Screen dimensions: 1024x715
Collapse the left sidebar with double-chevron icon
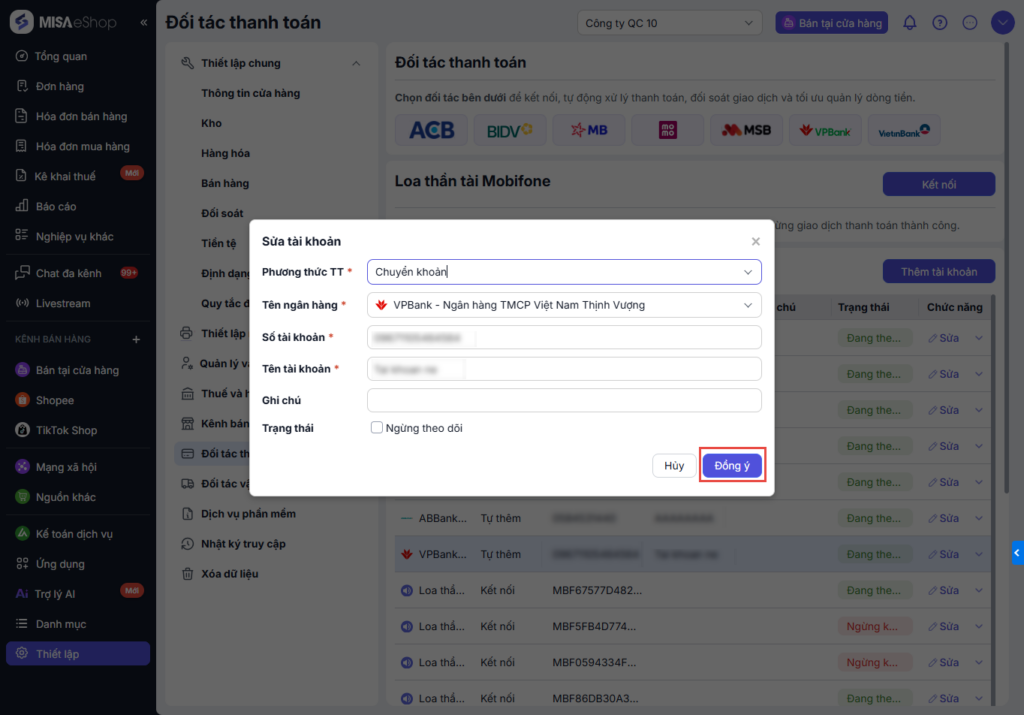tap(144, 22)
